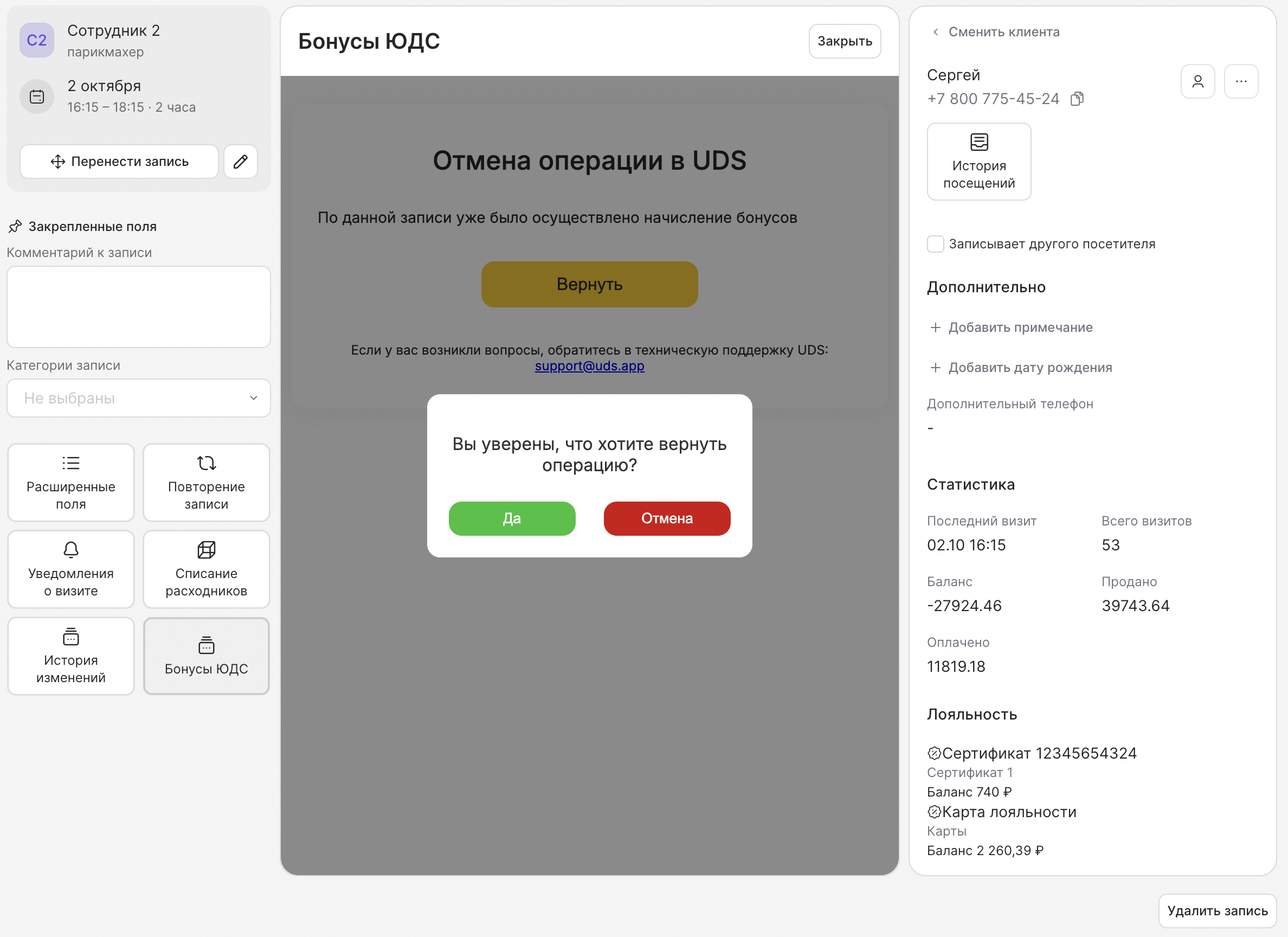Open История посещений card

(x=979, y=162)
